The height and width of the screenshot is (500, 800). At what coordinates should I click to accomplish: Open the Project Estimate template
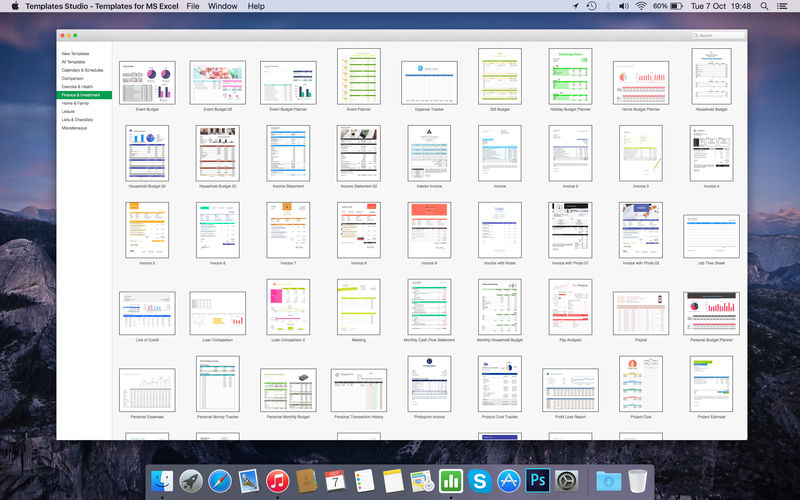click(711, 384)
